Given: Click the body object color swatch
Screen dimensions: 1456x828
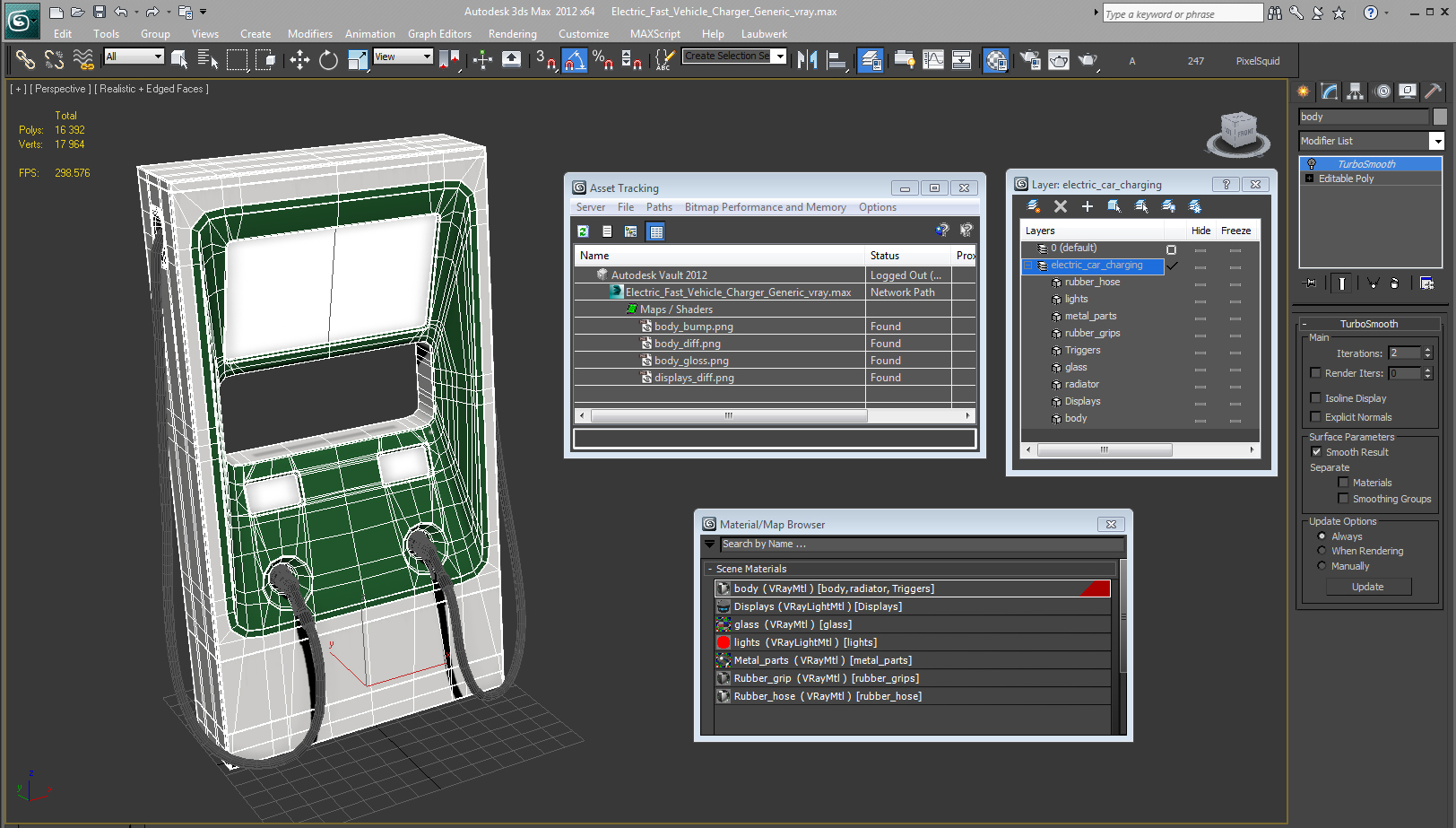Looking at the screenshot, I should click(x=1440, y=117).
